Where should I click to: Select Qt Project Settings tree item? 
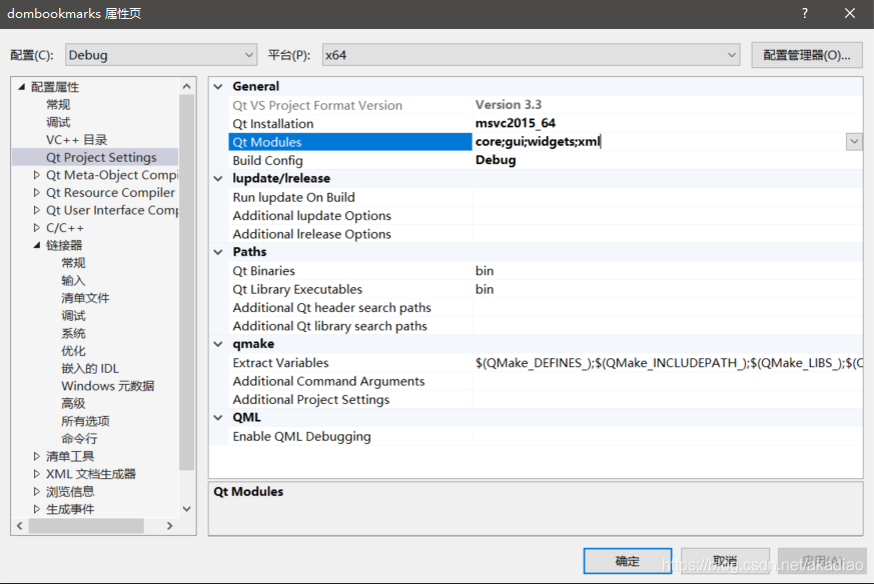[x=101, y=157]
